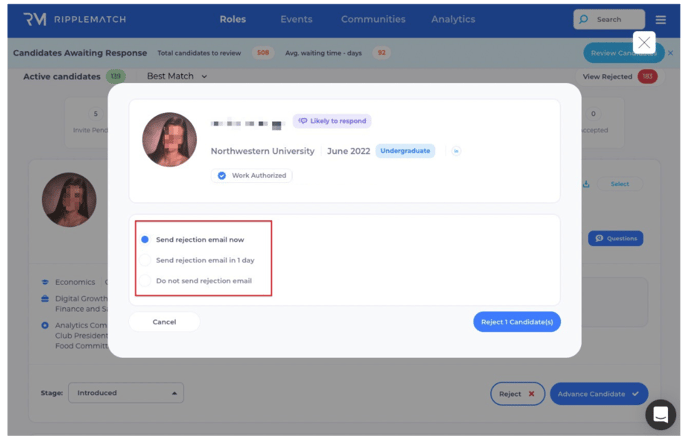Choose Send rejection email in 1 day
Viewport: 688px width, 437px height.
coord(145,260)
